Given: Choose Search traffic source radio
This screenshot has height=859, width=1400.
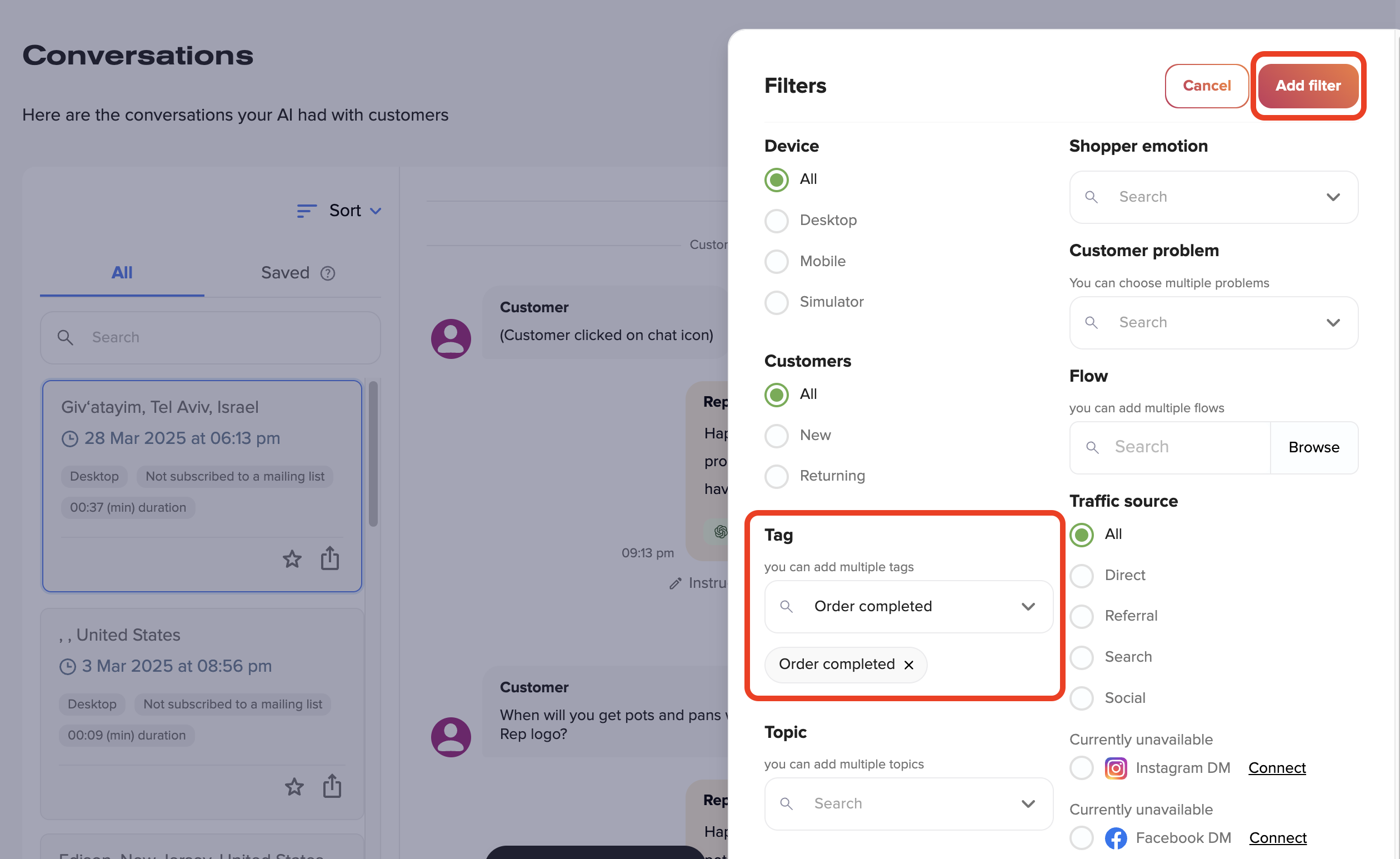Looking at the screenshot, I should [x=1081, y=657].
